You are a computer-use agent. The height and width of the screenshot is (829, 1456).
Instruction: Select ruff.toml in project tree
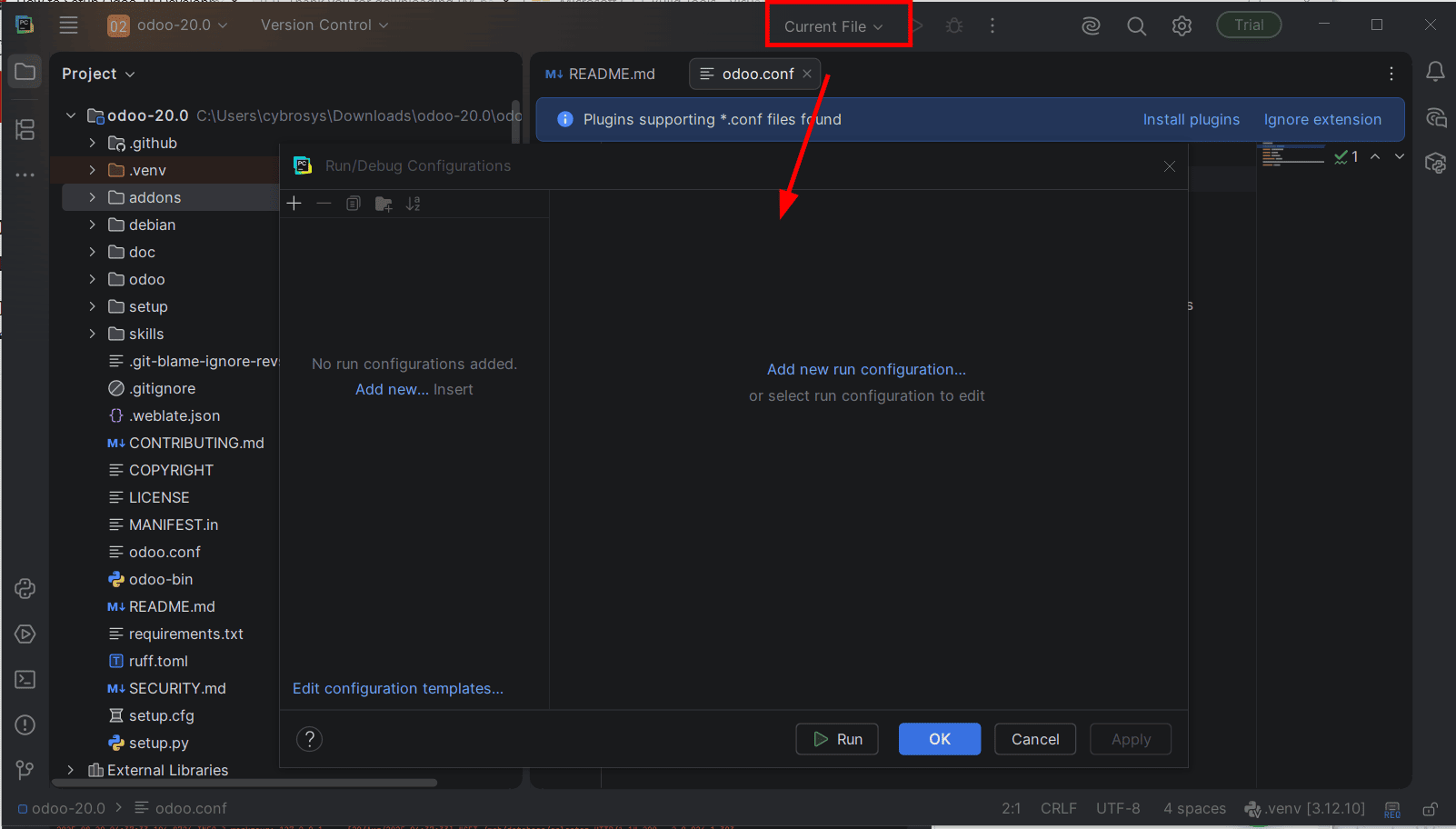pos(158,661)
